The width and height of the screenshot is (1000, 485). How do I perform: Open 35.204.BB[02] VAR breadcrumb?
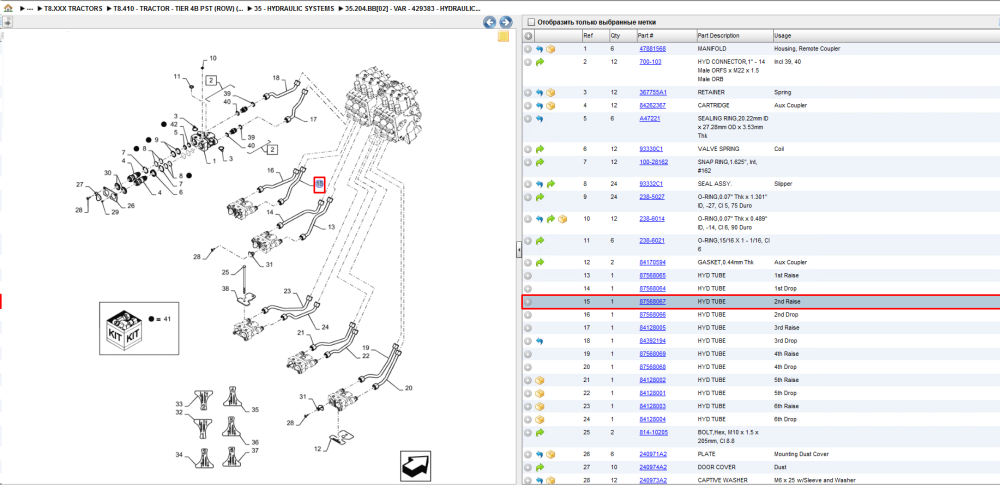(x=413, y=8)
